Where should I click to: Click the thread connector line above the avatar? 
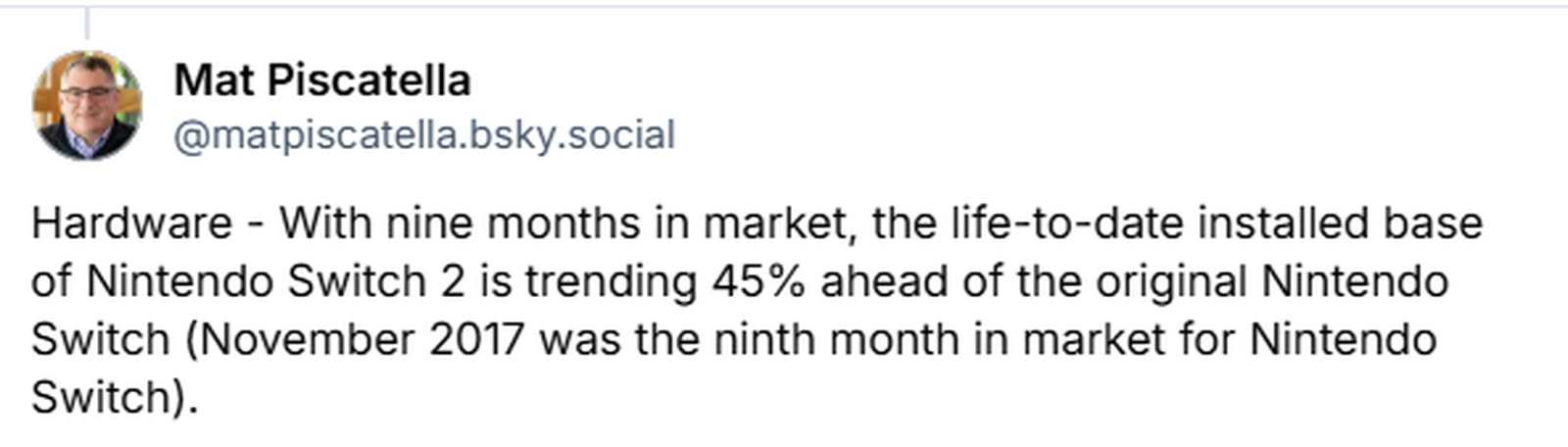coord(87,22)
